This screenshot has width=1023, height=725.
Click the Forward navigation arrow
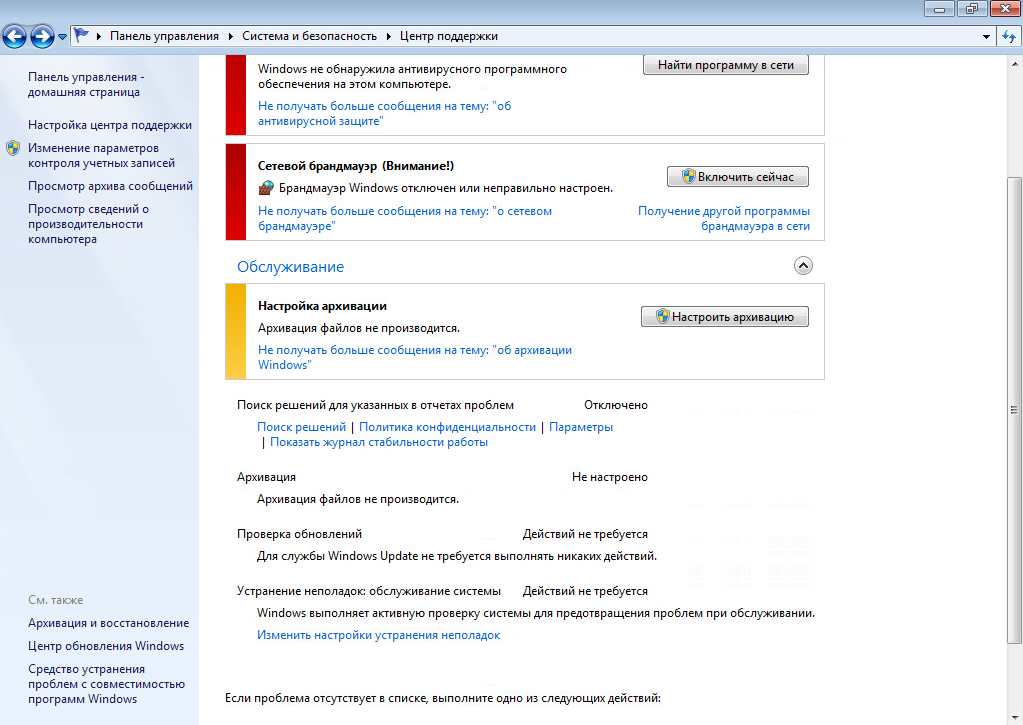(x=40, y=36)
